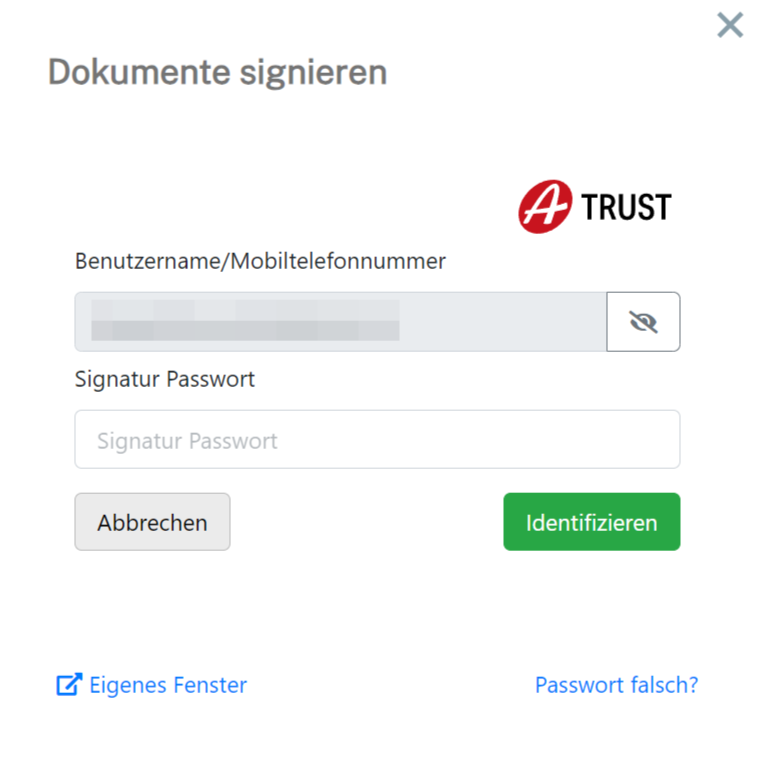The width and height of the screenshot is (760, 757).
Task: Toggle username visibility with the eye icon
Action: pos(643,321)
